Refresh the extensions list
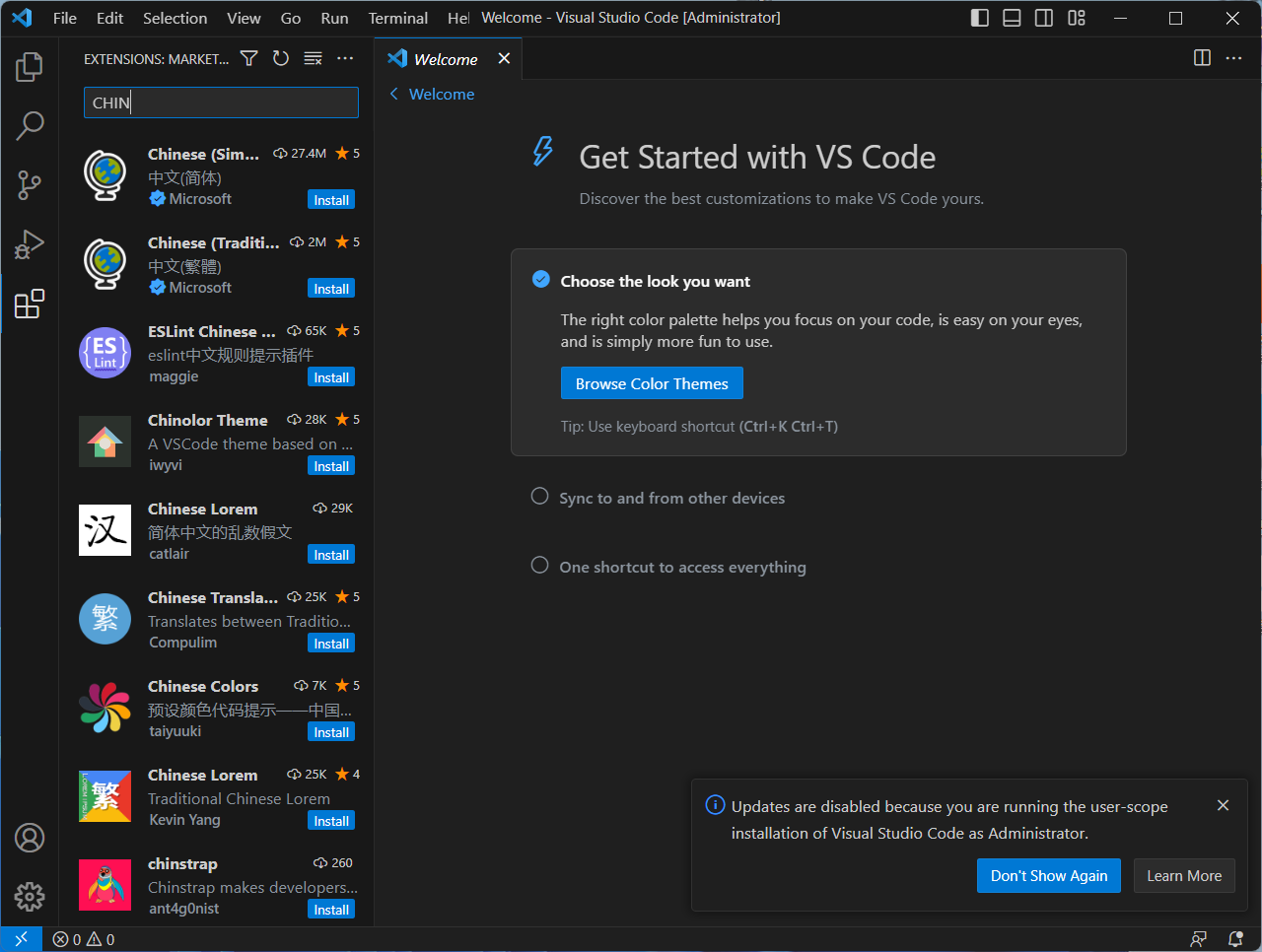The height and width of the screenshot is (952, 1262). [x=281, y=59]
